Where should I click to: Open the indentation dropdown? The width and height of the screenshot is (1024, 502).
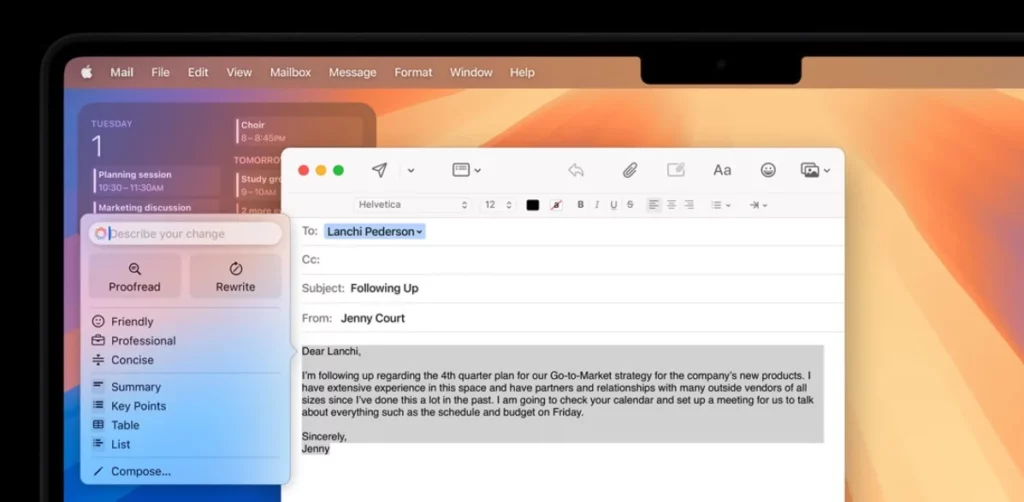click(x=758, y=205)
